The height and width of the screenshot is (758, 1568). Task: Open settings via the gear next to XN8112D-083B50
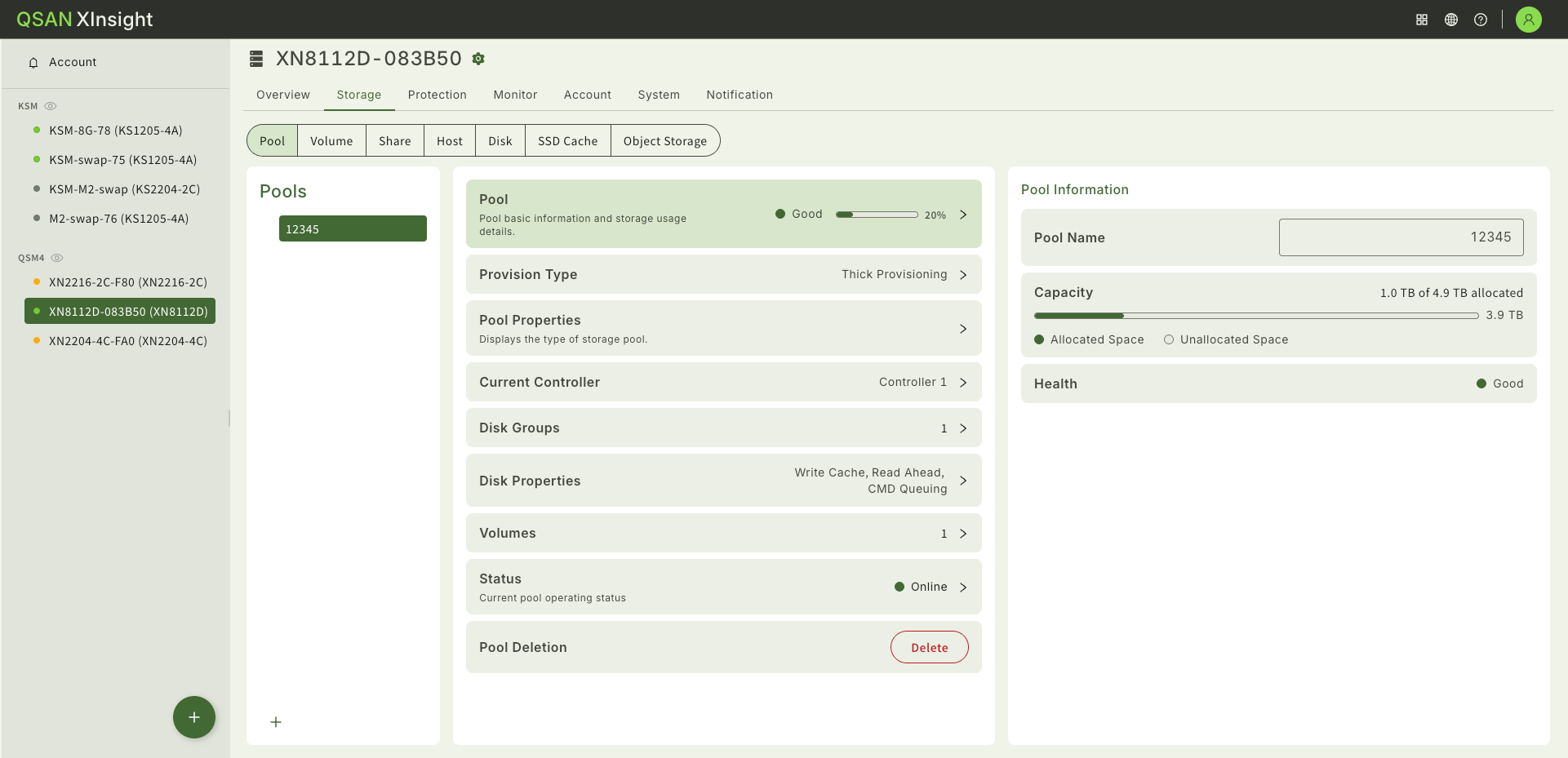tap(478, 58)
